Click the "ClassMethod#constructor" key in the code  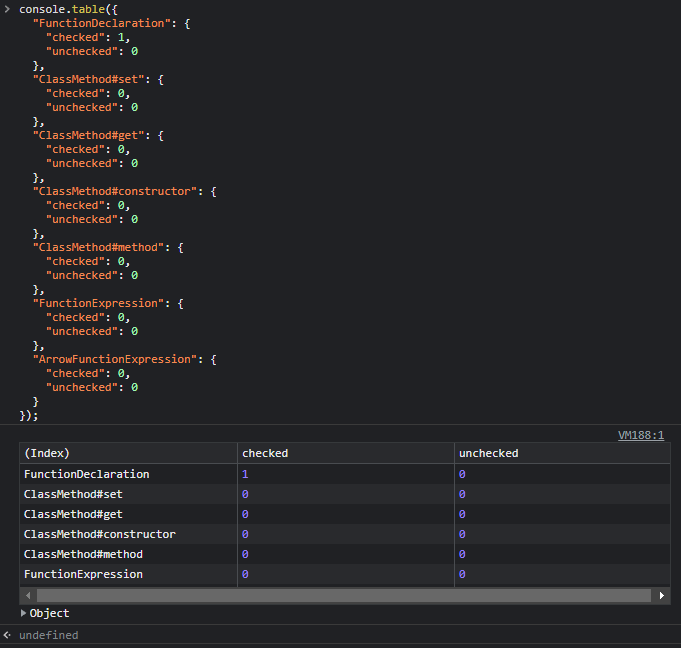(115, 191)
